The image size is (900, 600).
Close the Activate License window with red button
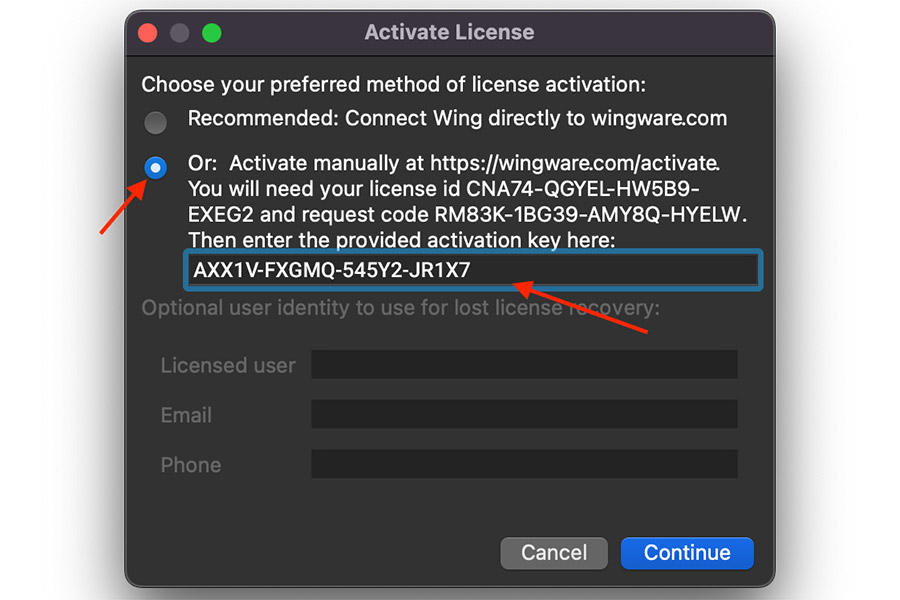[x=148, y=33]
